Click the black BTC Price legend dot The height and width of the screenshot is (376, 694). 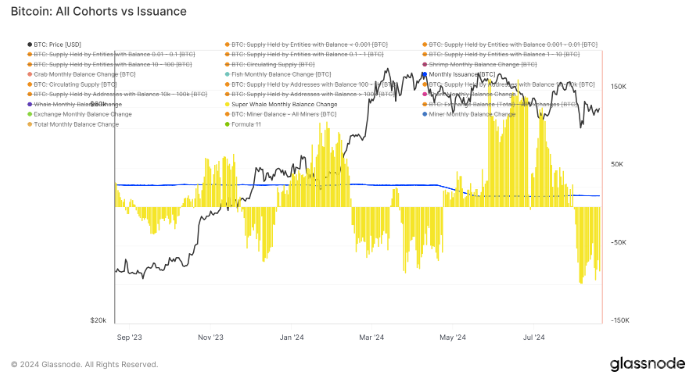pyautogui.click(x=30, y=45)
